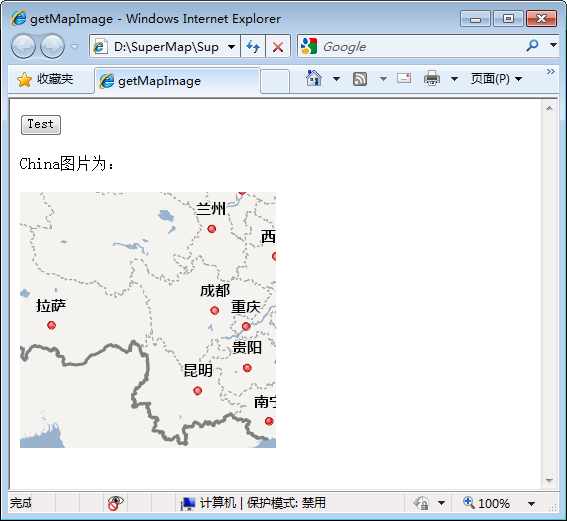Click the Favorites star icon
Image resolution: width=567 pixels, height=521 pixels.
24,80
